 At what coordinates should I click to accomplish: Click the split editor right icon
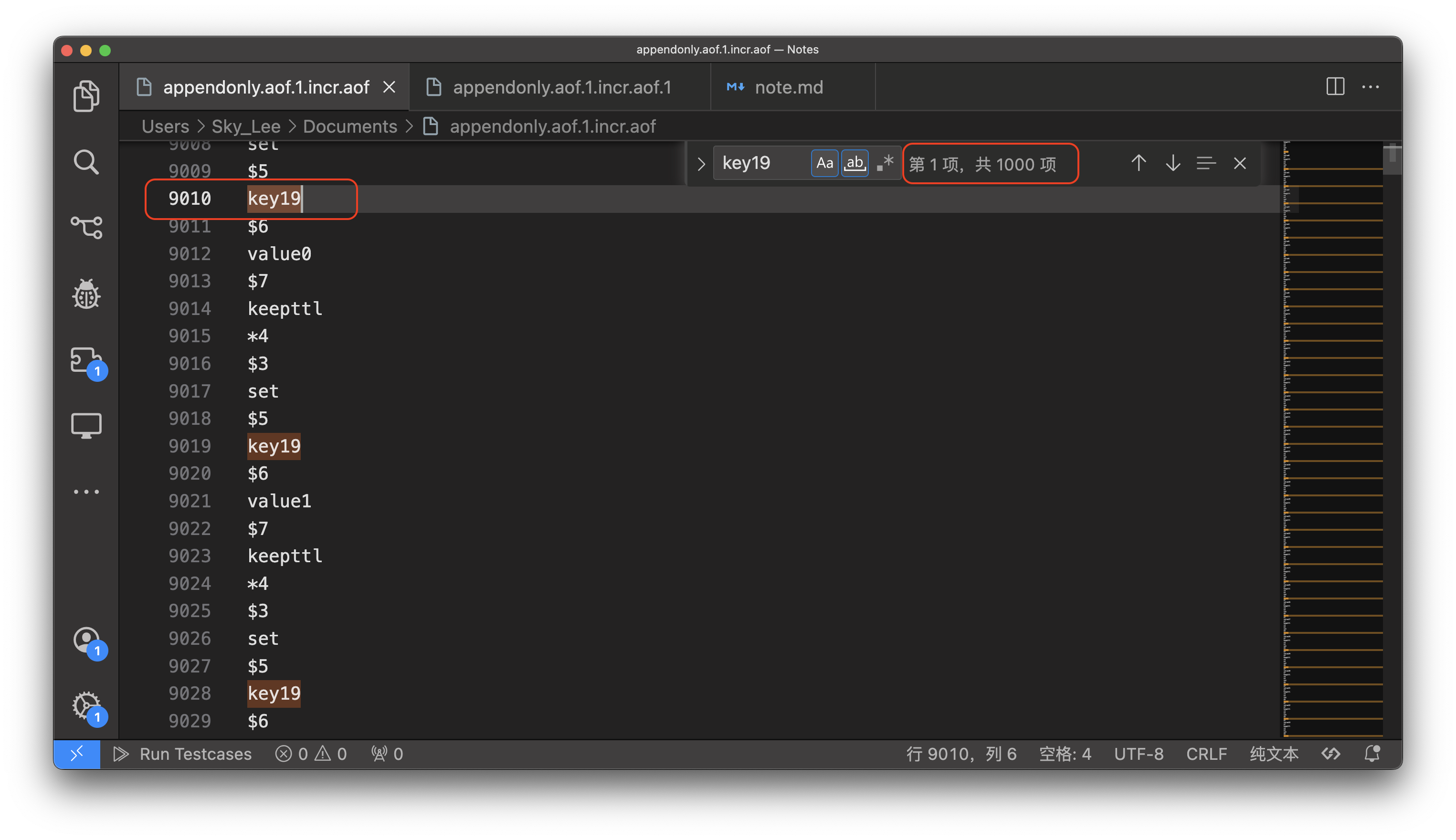pos(1335,87)
